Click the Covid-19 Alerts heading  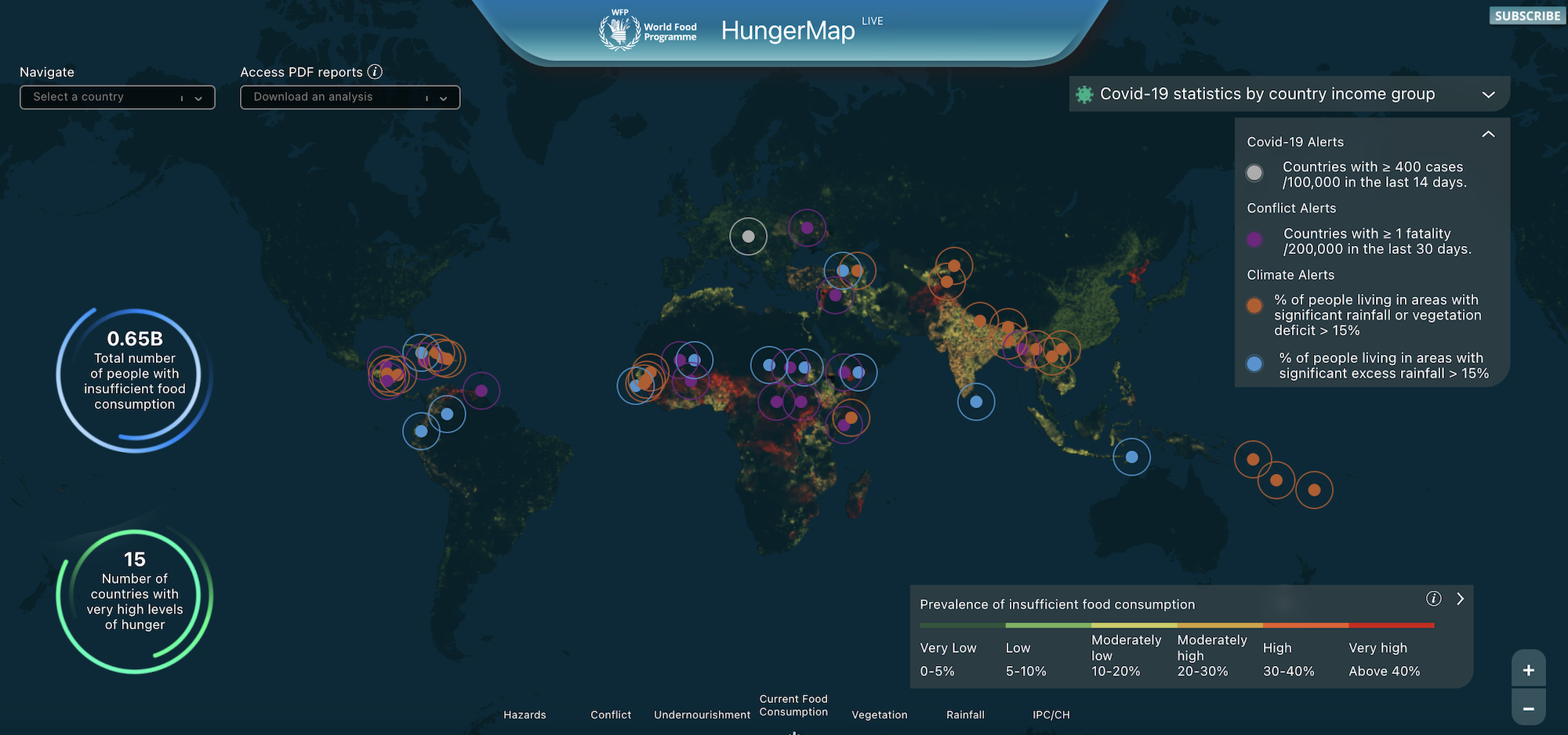coord(1295,142)
